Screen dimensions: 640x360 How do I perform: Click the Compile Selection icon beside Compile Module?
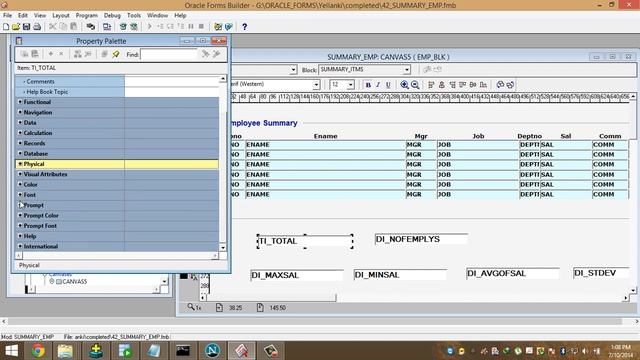134,27
